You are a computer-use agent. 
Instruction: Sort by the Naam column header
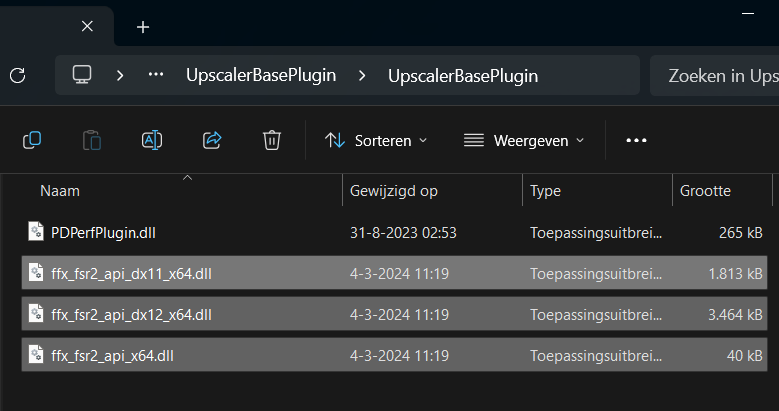coord(60,190)
